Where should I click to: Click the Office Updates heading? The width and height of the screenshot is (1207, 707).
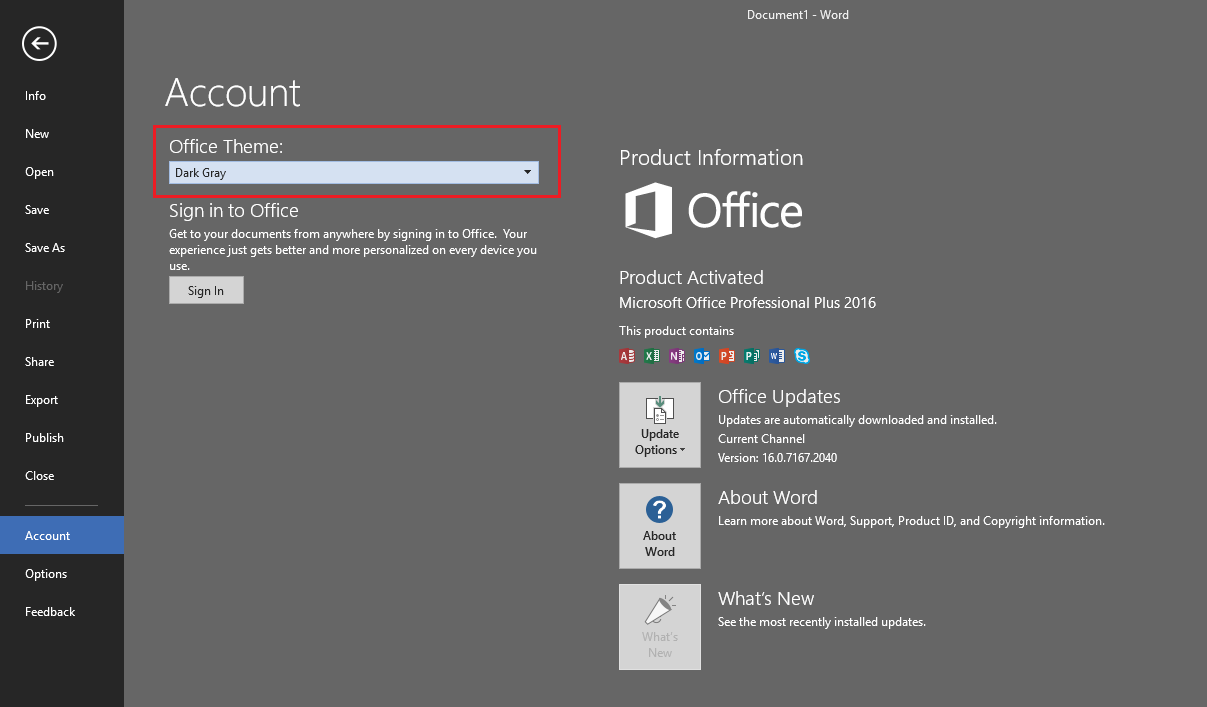[779, 396]
